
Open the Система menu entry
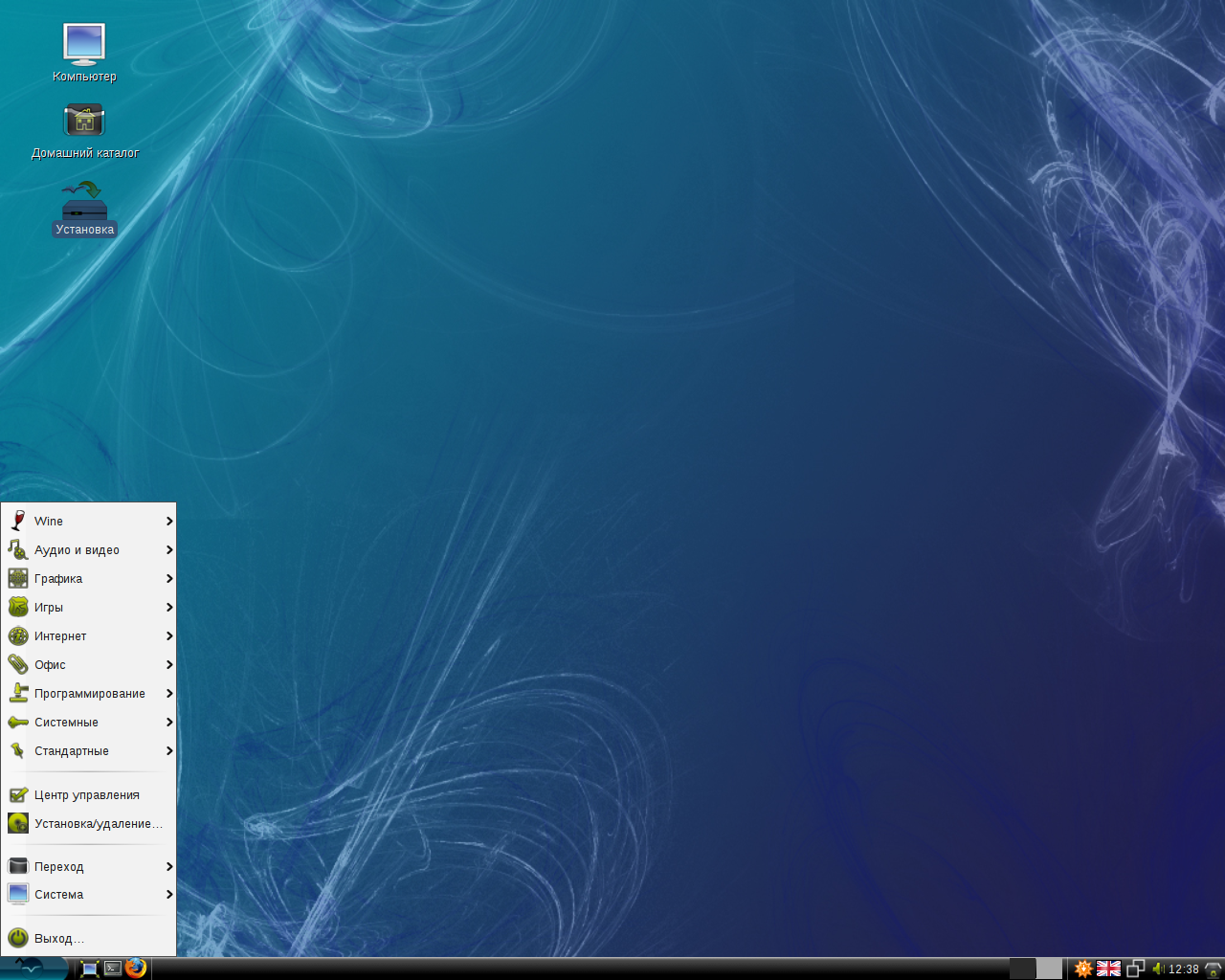[89, 894]
